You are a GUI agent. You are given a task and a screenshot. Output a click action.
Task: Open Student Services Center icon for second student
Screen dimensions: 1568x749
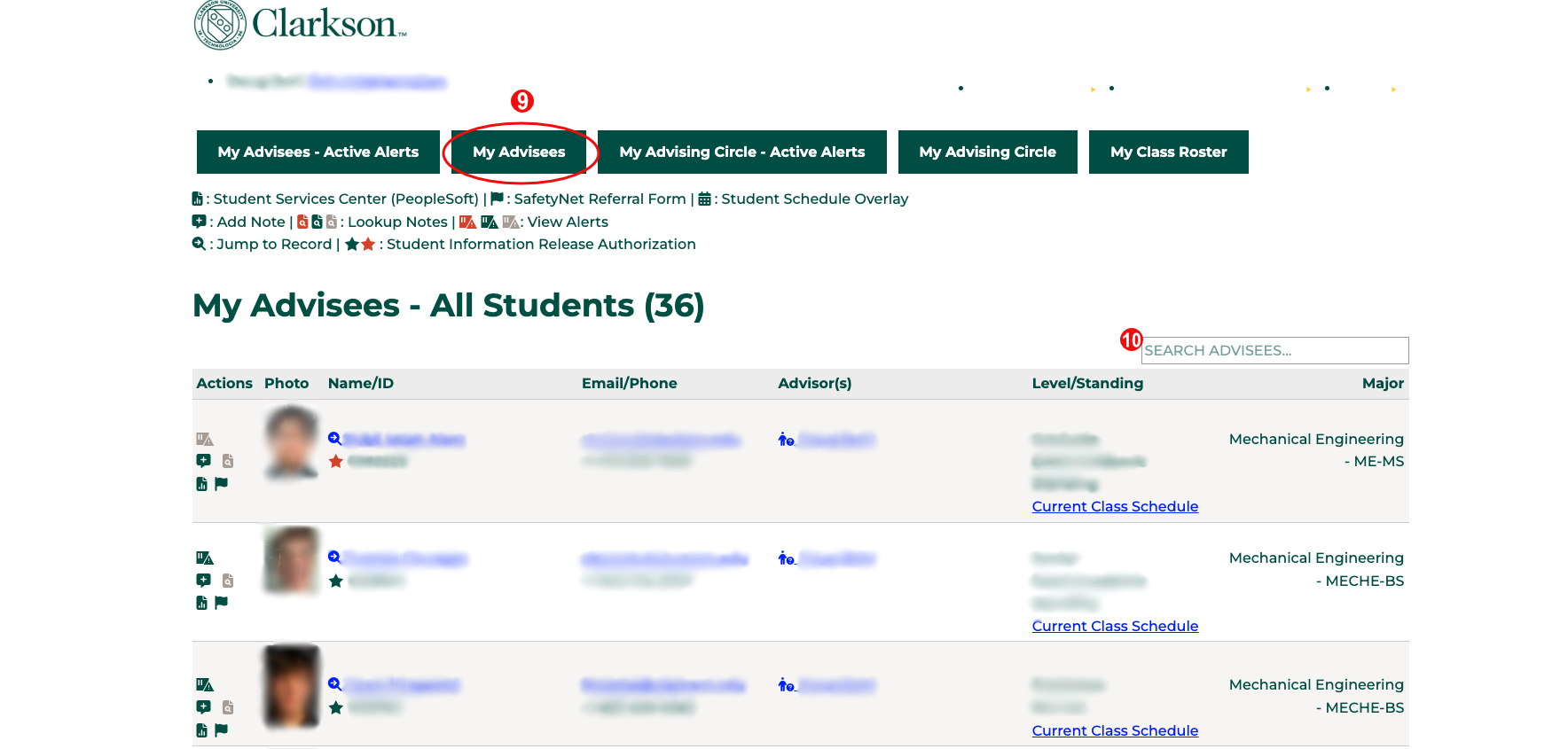202,604
